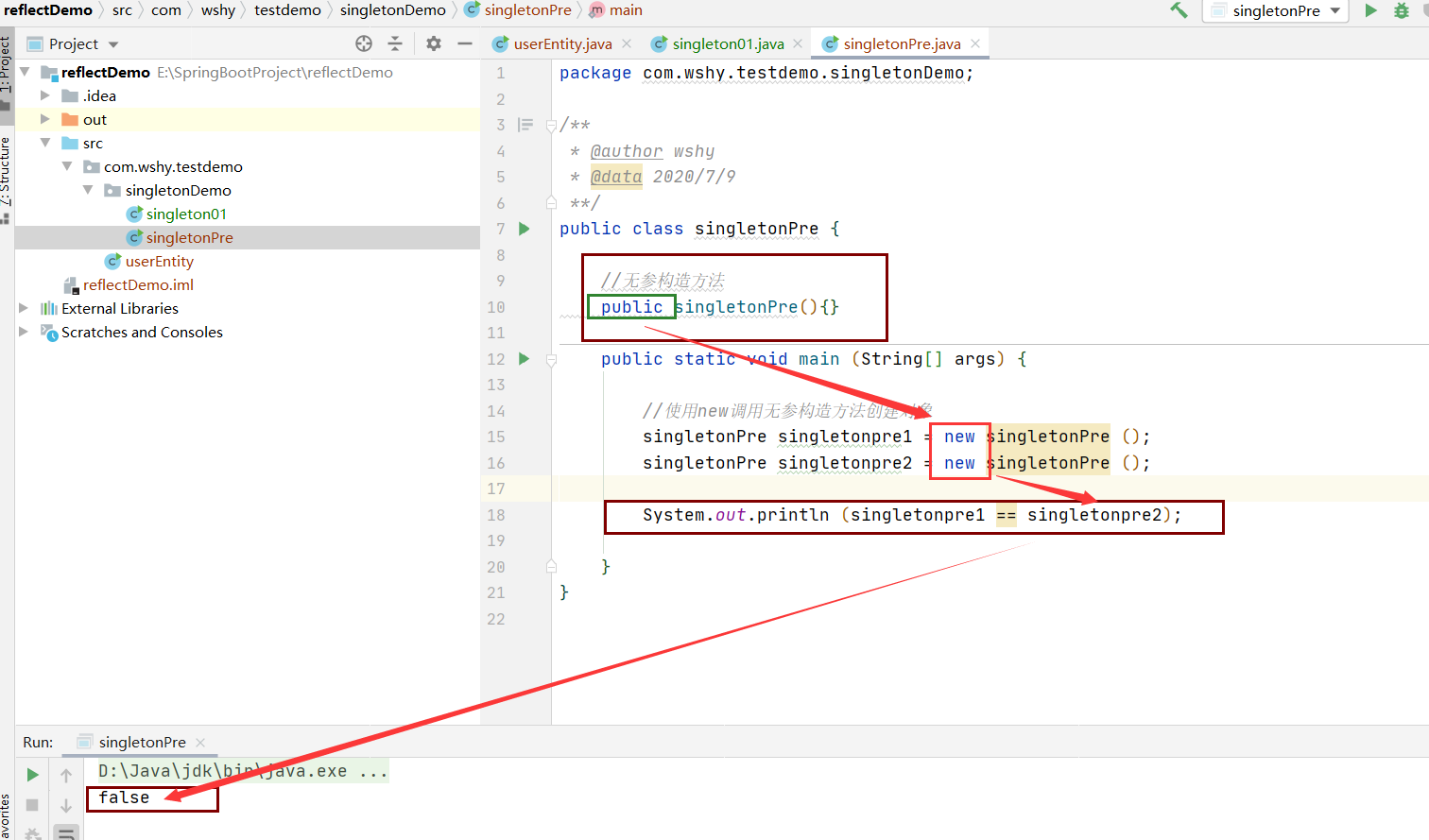Image resolution: width=1429 pixels, height=840 pixels.
Task: Close the singleton01.java tab
Action: point(798,43)
